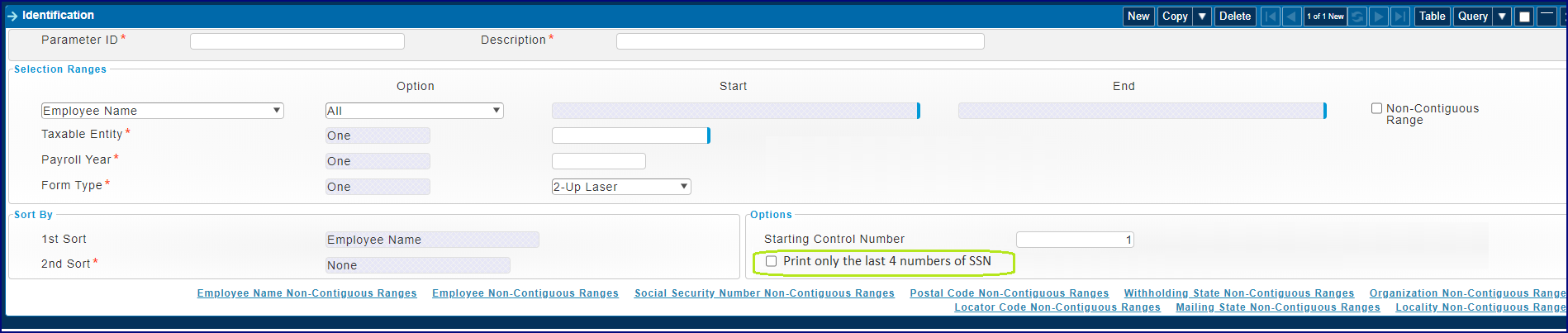Go to the next record
The height and width of the screenshot is (333, 1568).
[1379, 17]
